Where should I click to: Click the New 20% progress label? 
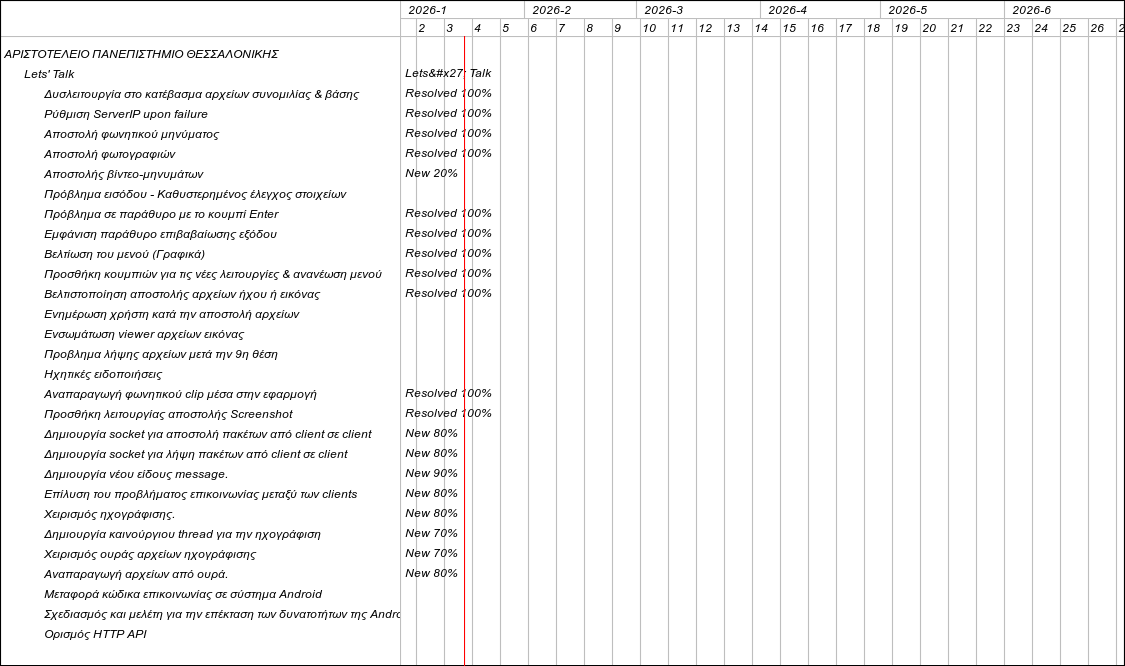click(431, 174)
